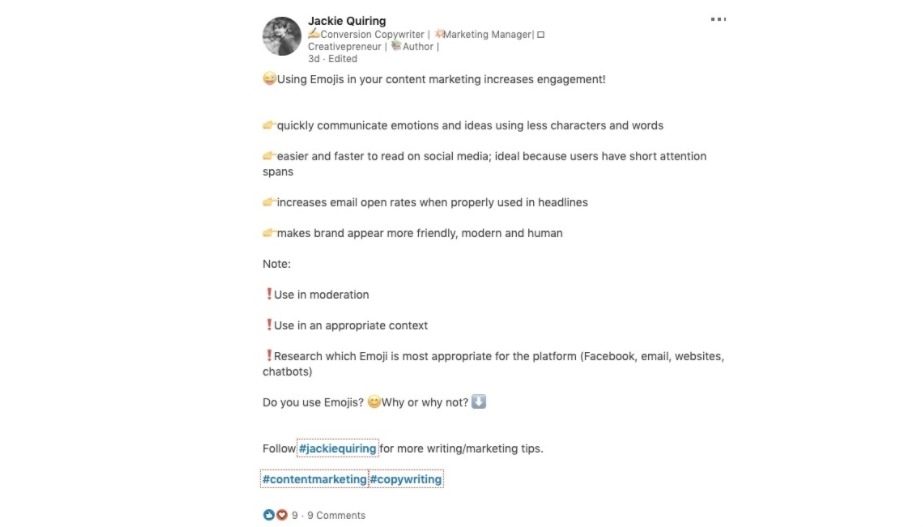Click the "Conversion Copywriter" headline text

369,34
